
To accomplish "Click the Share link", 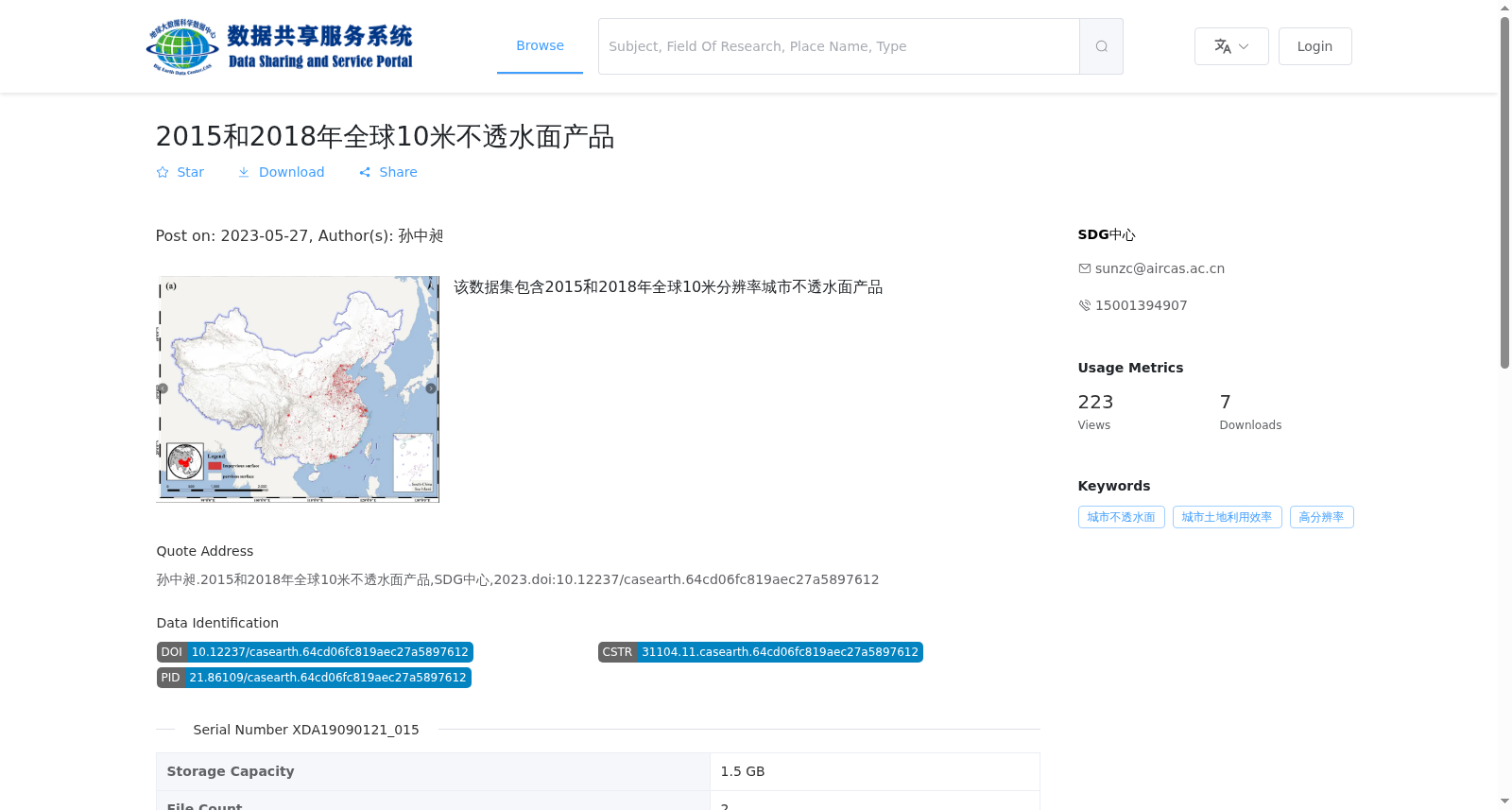I will coord(387,172).
